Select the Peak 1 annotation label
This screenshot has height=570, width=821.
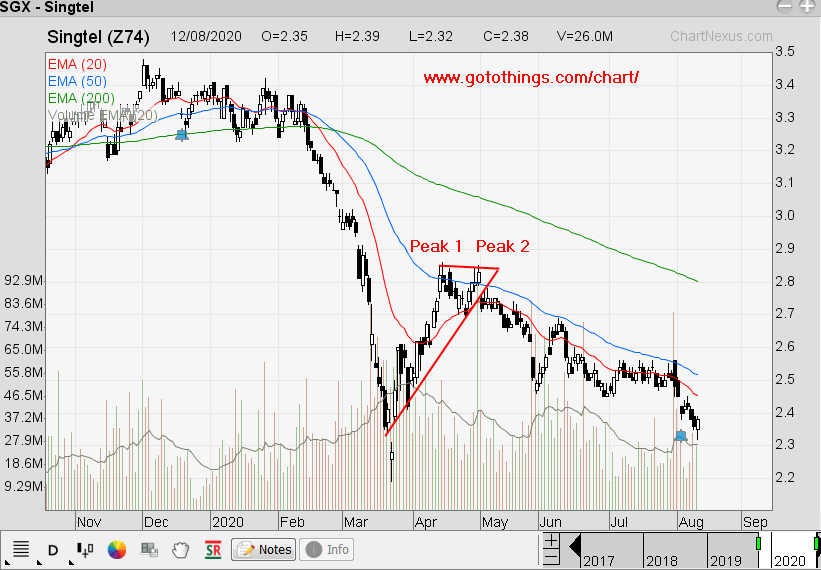(436, 246)
